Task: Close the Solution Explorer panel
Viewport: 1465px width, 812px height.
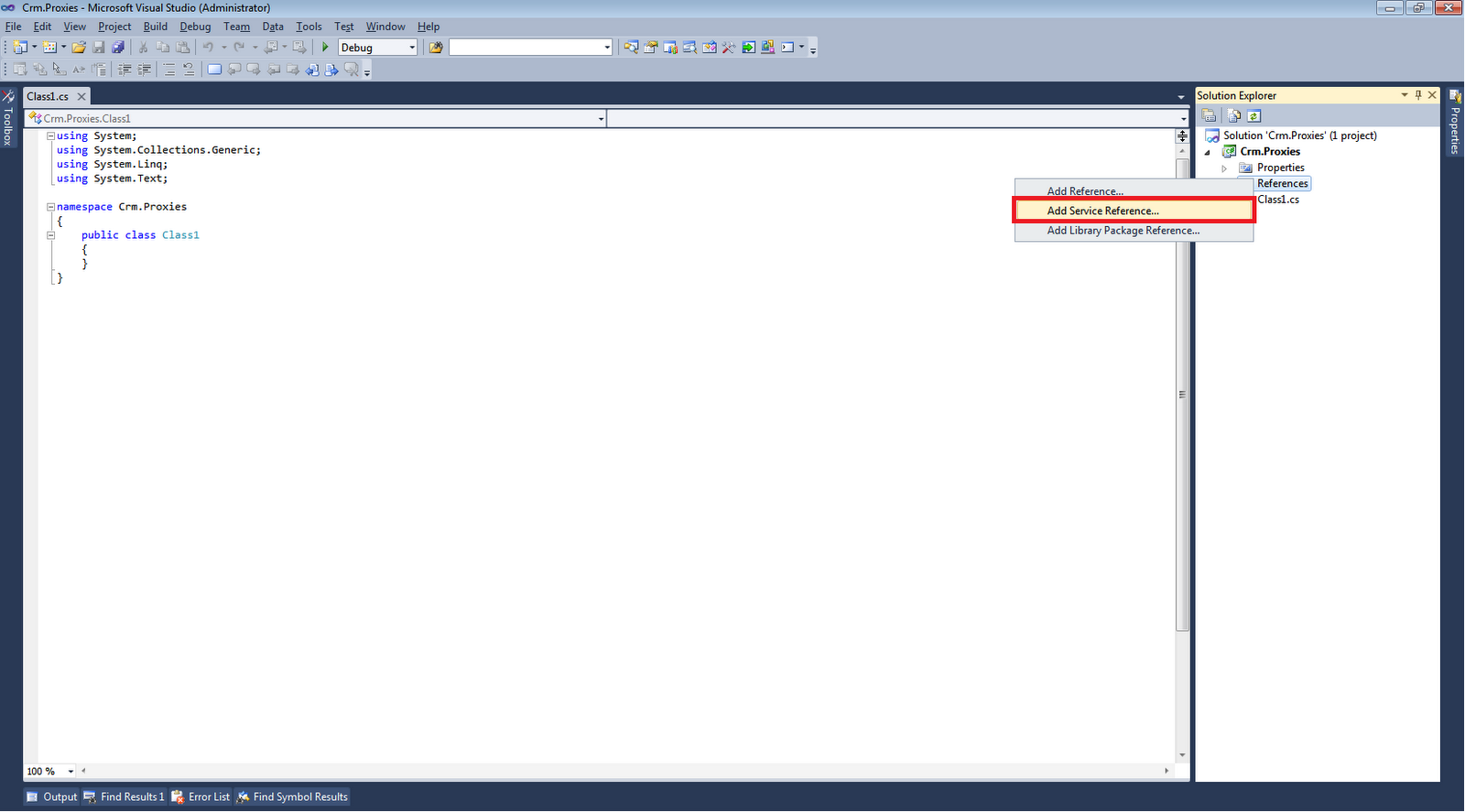Action: (x=1433, y=95)
